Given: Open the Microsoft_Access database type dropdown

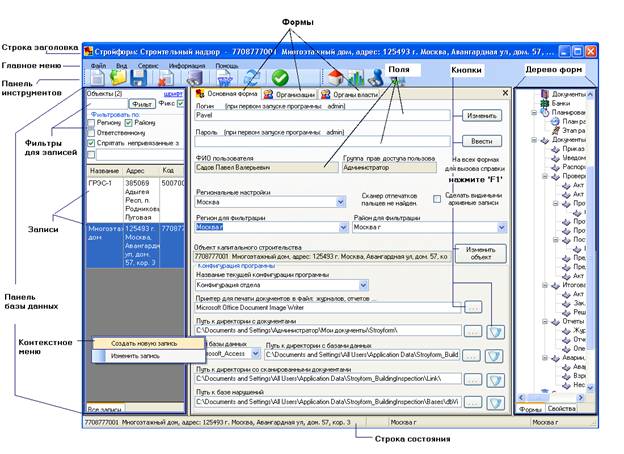Looking at the screenshot, I should (x=255, y=353).
